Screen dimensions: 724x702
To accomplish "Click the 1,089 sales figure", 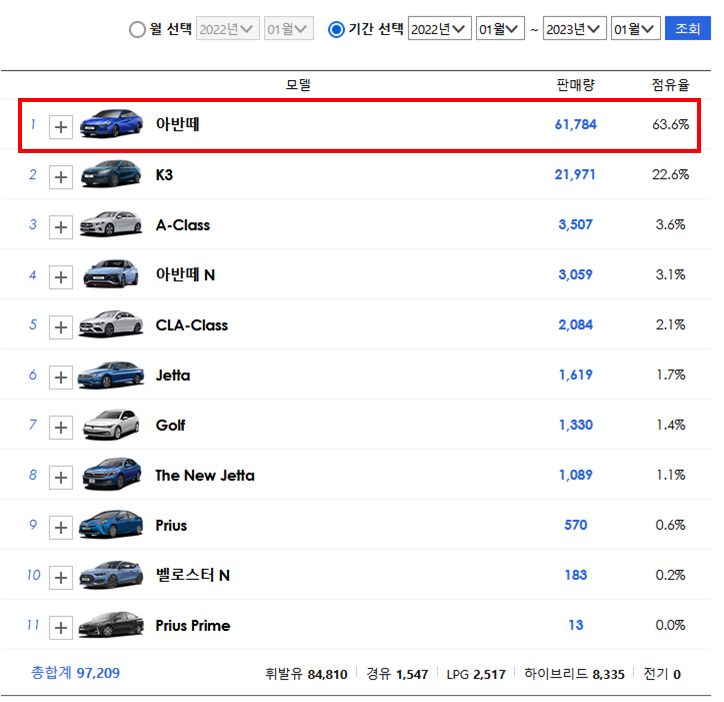I will click(x=575, y=475).
